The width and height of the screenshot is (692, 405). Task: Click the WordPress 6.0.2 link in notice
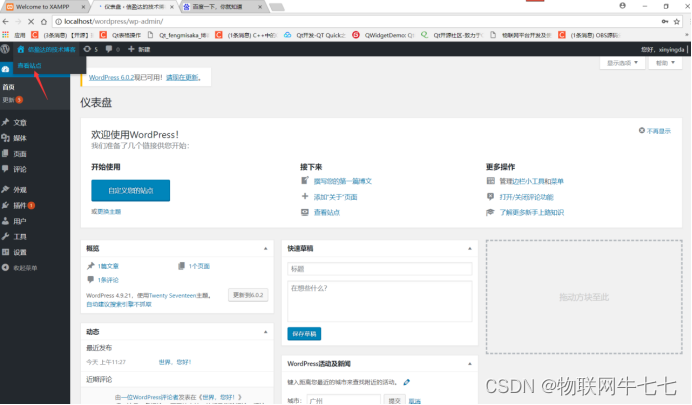(112, 77)
